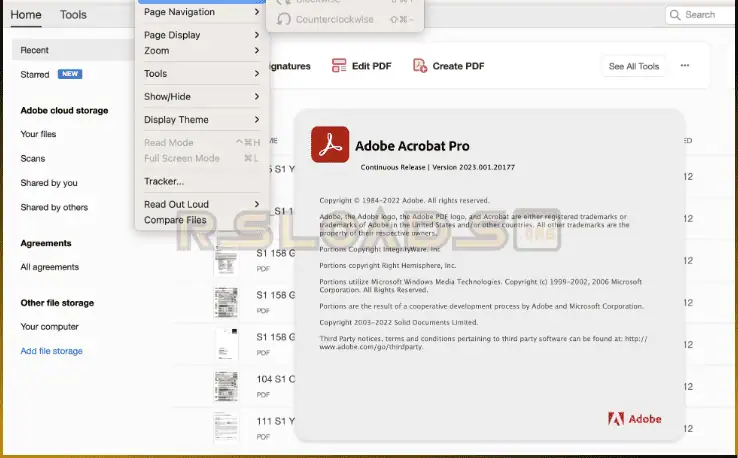Click the See All Tools button

(634, 66)
